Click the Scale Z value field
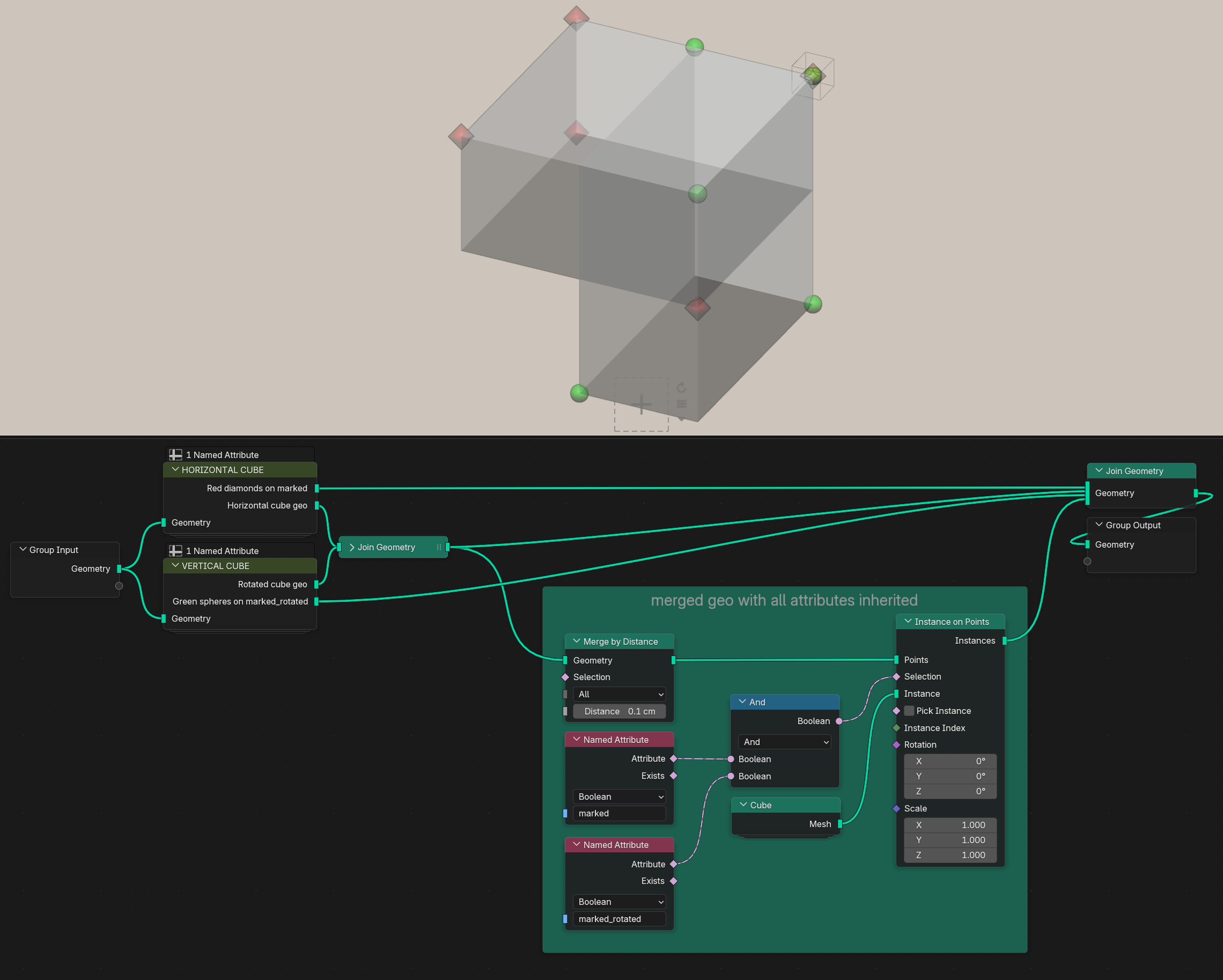1223x980 pixels. point(950,855)
